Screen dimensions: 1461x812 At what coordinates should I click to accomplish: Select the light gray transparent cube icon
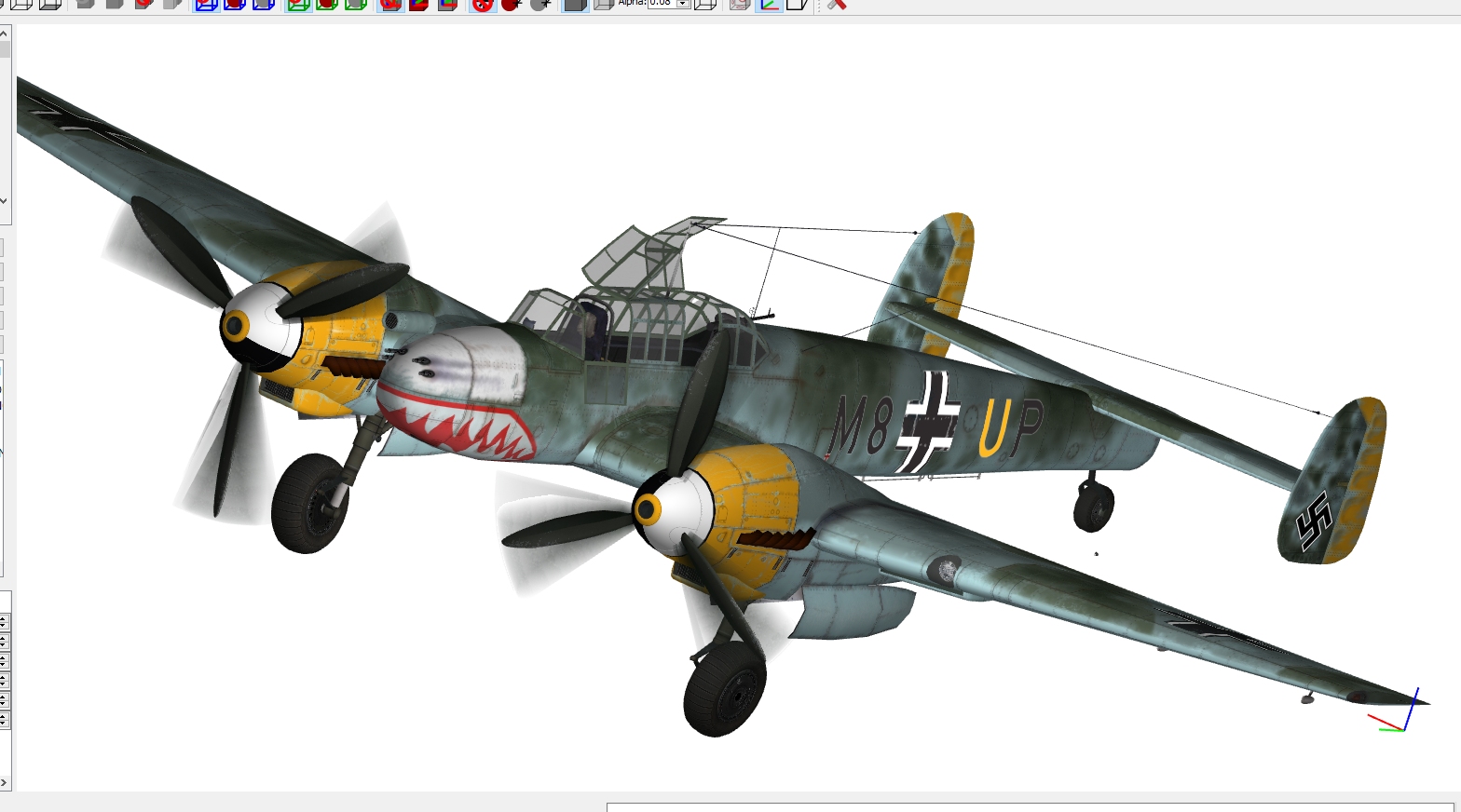click(604, 4)
